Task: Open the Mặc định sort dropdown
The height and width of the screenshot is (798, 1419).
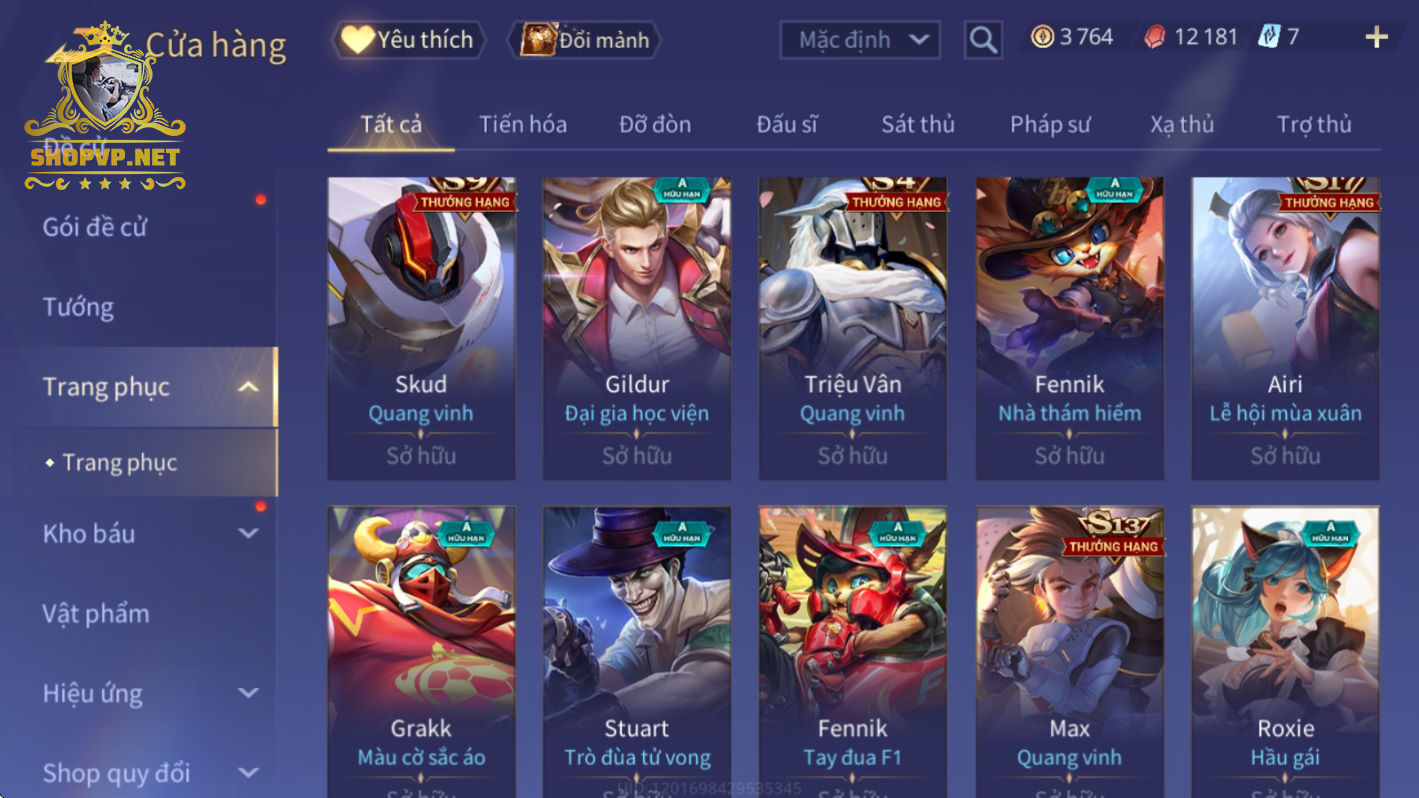Action: (860, 40)
